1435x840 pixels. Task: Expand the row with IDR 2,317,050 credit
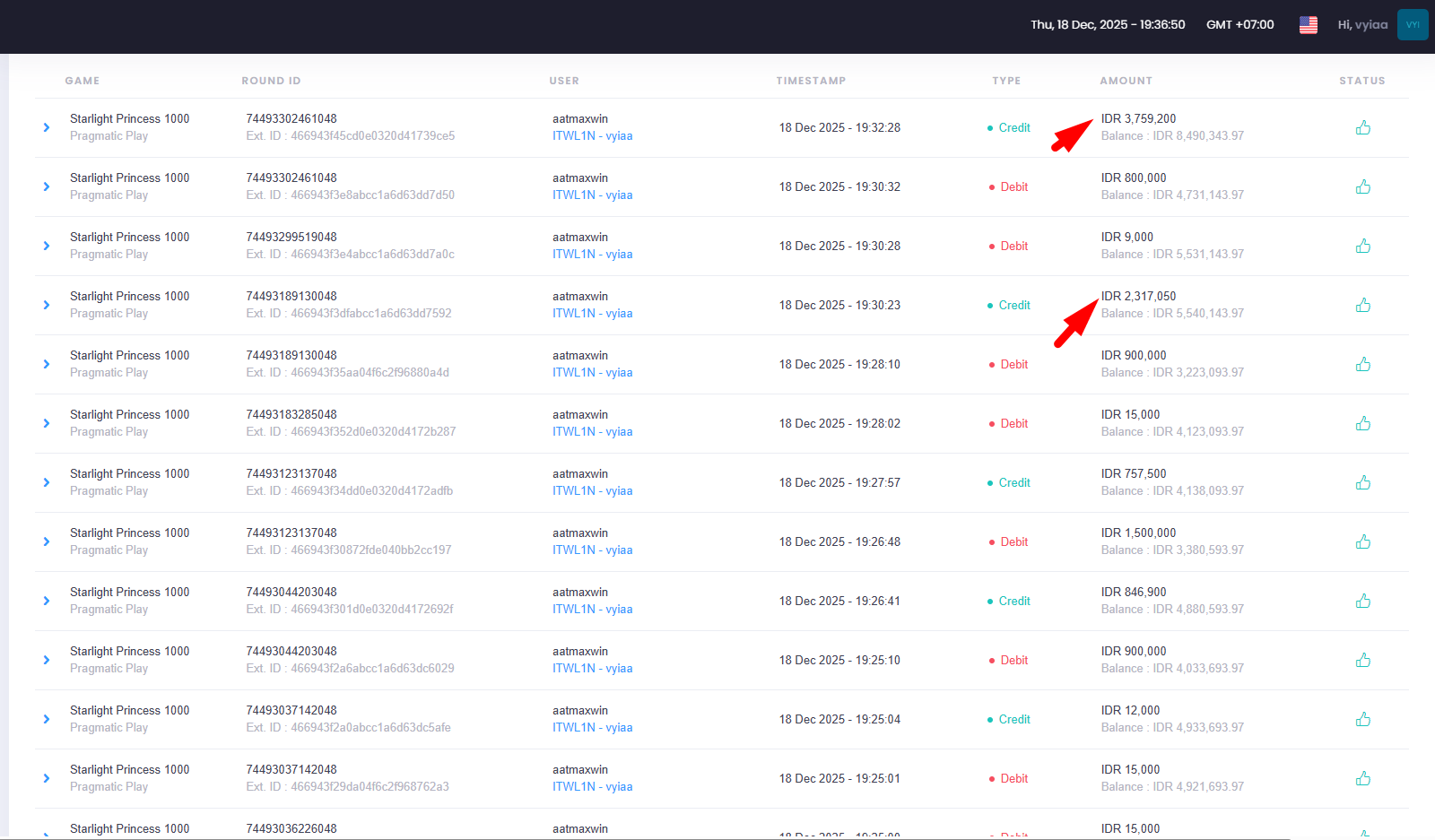[47, 305]
